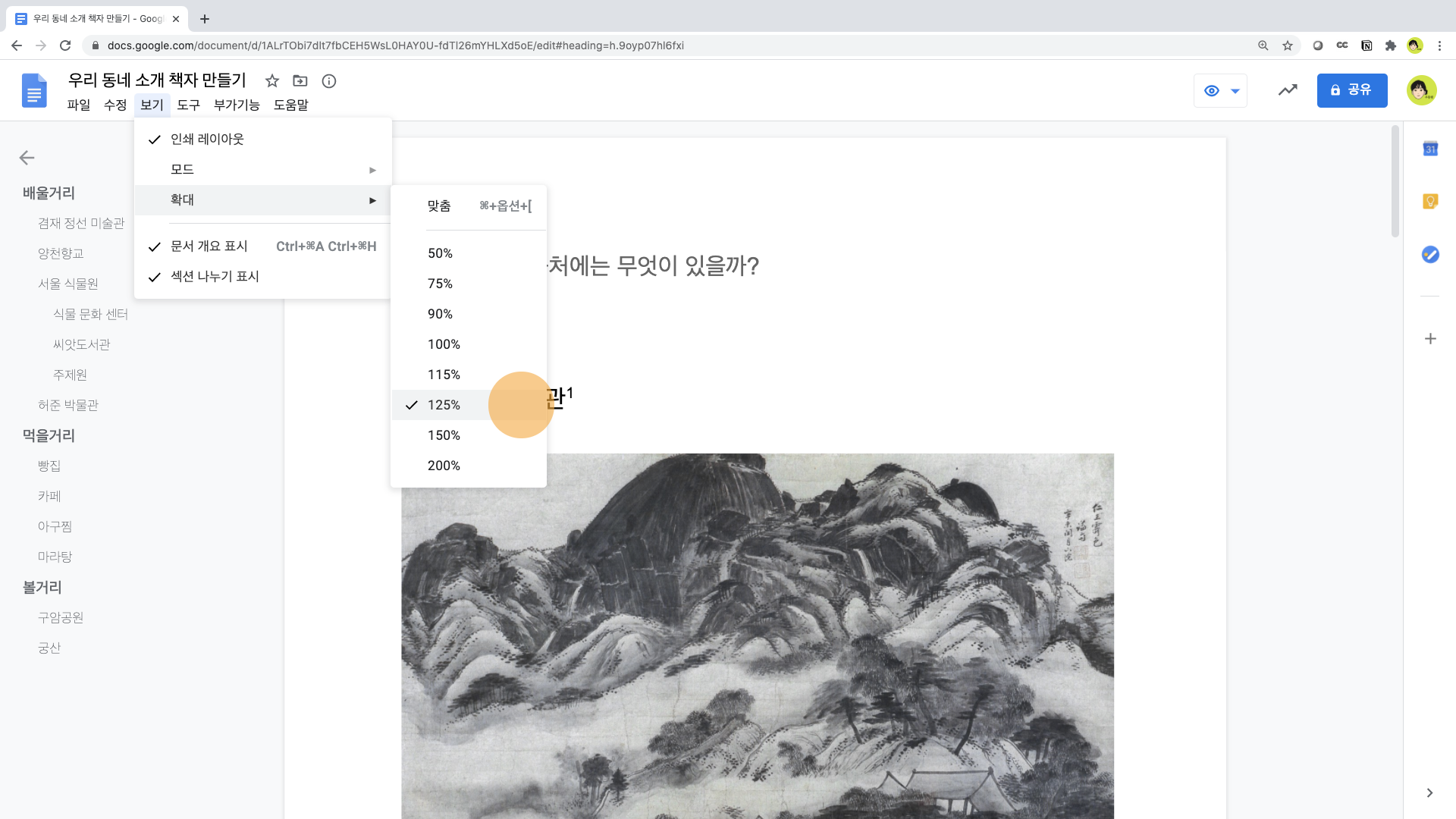Collapse side panel with chevron arrow

pyautogui.click(x=1429, y=793)
